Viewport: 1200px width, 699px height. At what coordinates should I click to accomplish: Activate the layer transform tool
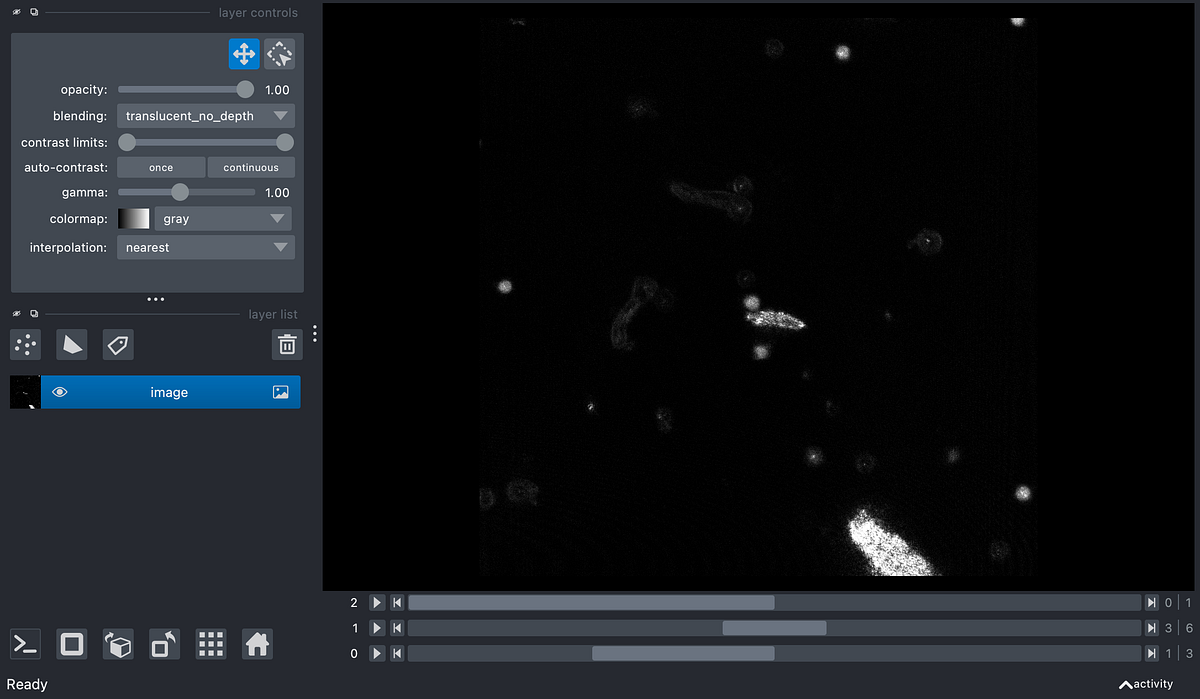coord(279,53)
